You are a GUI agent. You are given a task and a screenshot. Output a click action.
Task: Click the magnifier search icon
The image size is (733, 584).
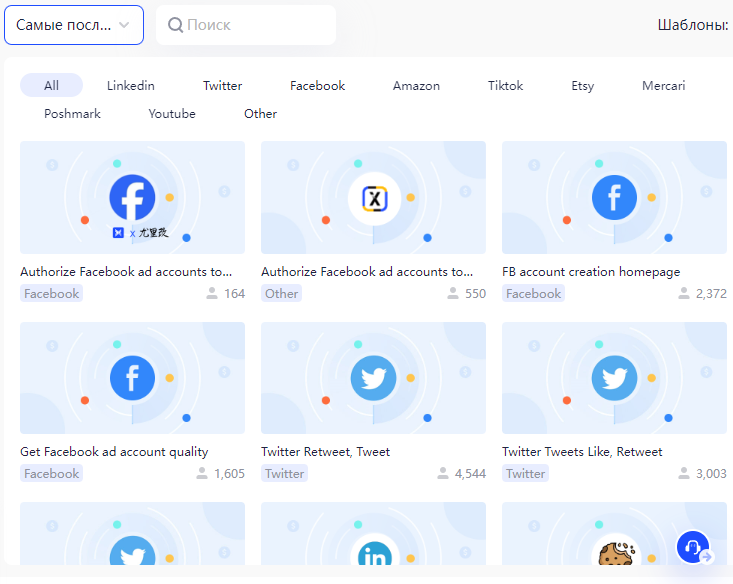click(x=175, y=25)
